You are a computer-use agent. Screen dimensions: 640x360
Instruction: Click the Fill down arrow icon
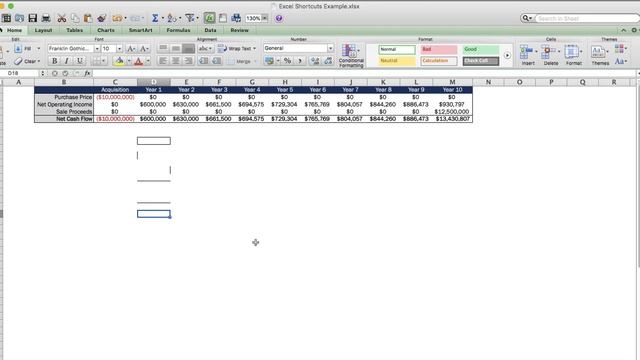tap(18, 49)
